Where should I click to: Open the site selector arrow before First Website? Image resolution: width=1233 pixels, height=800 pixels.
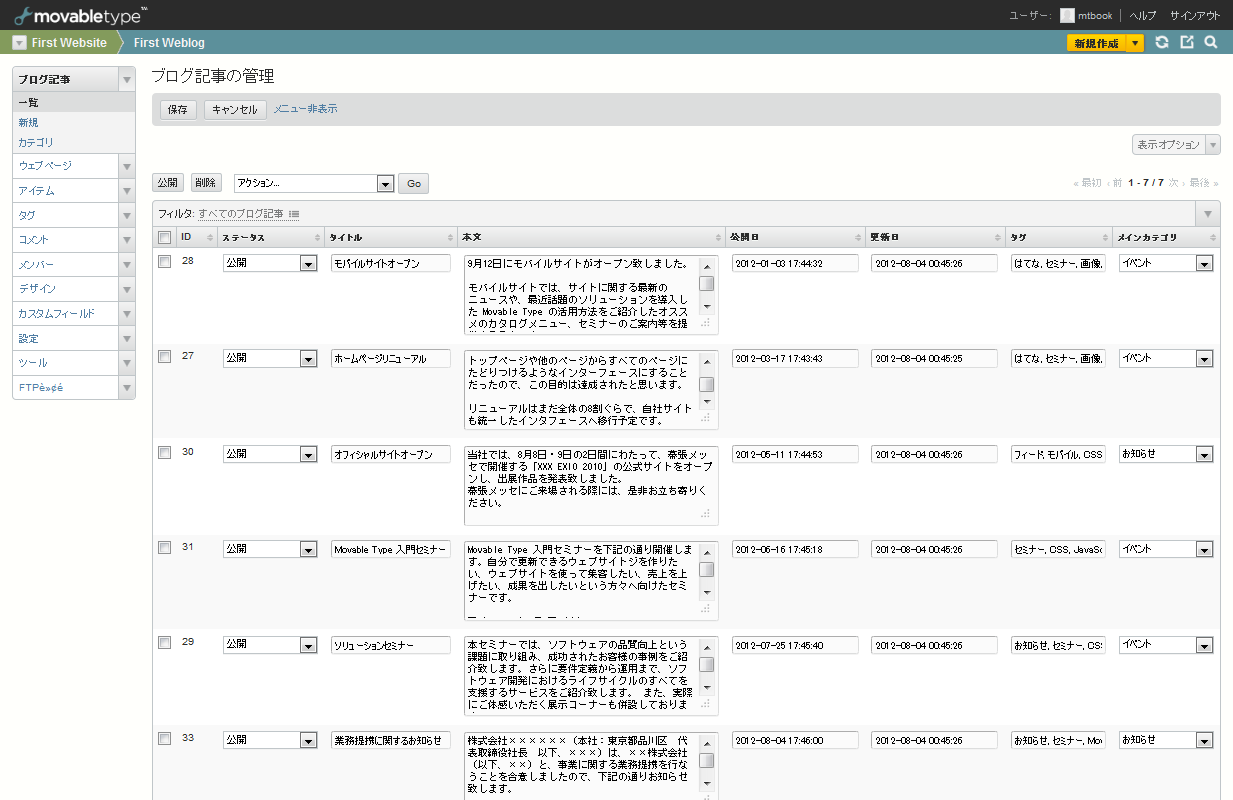19,43
